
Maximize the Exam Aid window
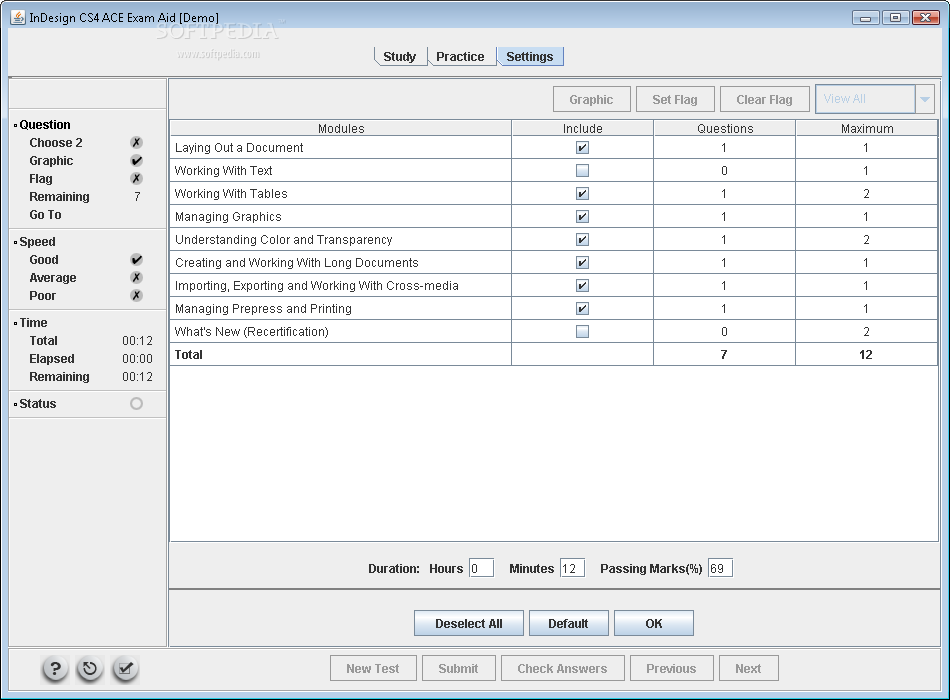[x=895, y=18]
